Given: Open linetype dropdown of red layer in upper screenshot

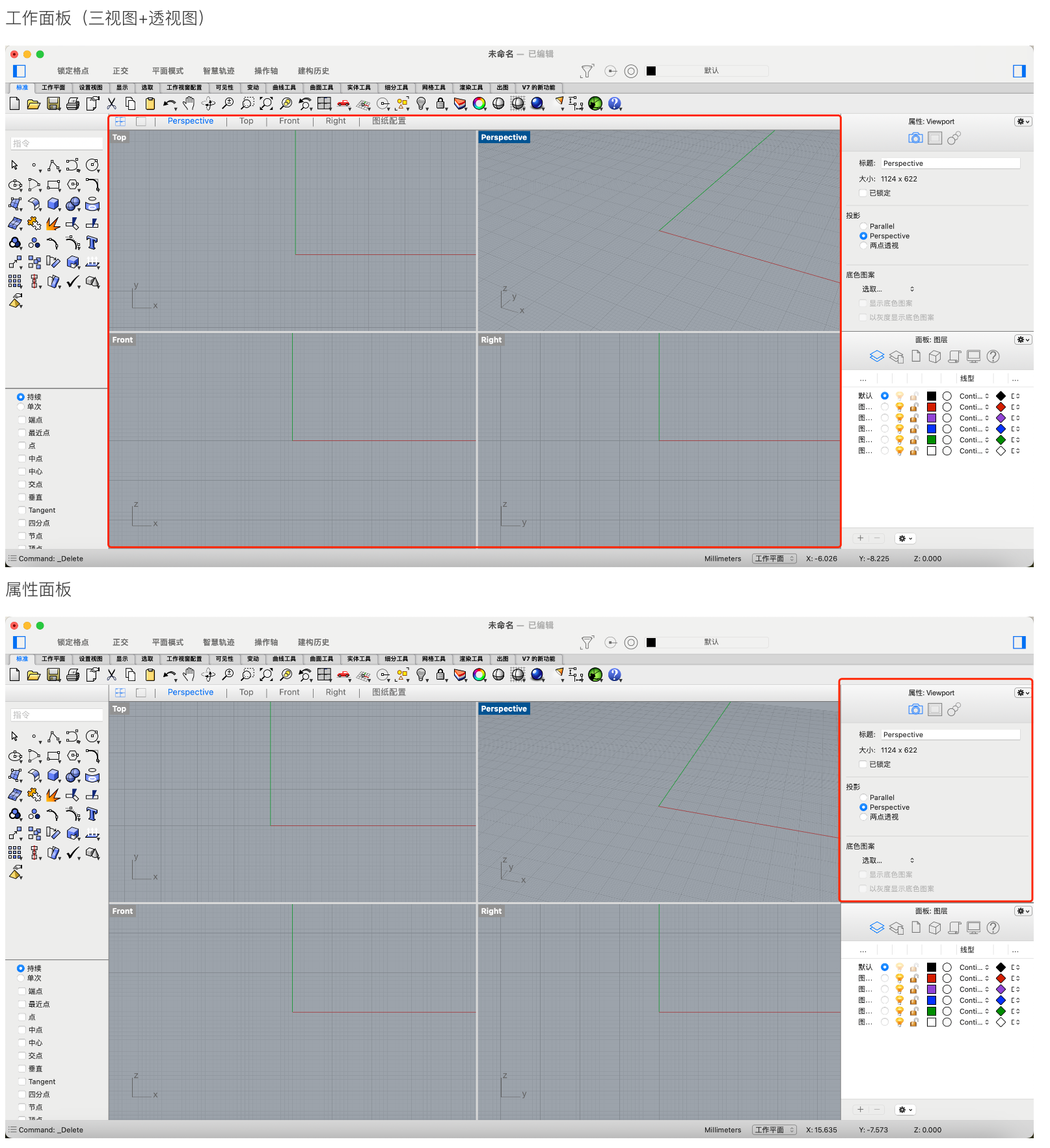Looking at the screenshot, I should [x=974, y=407].
